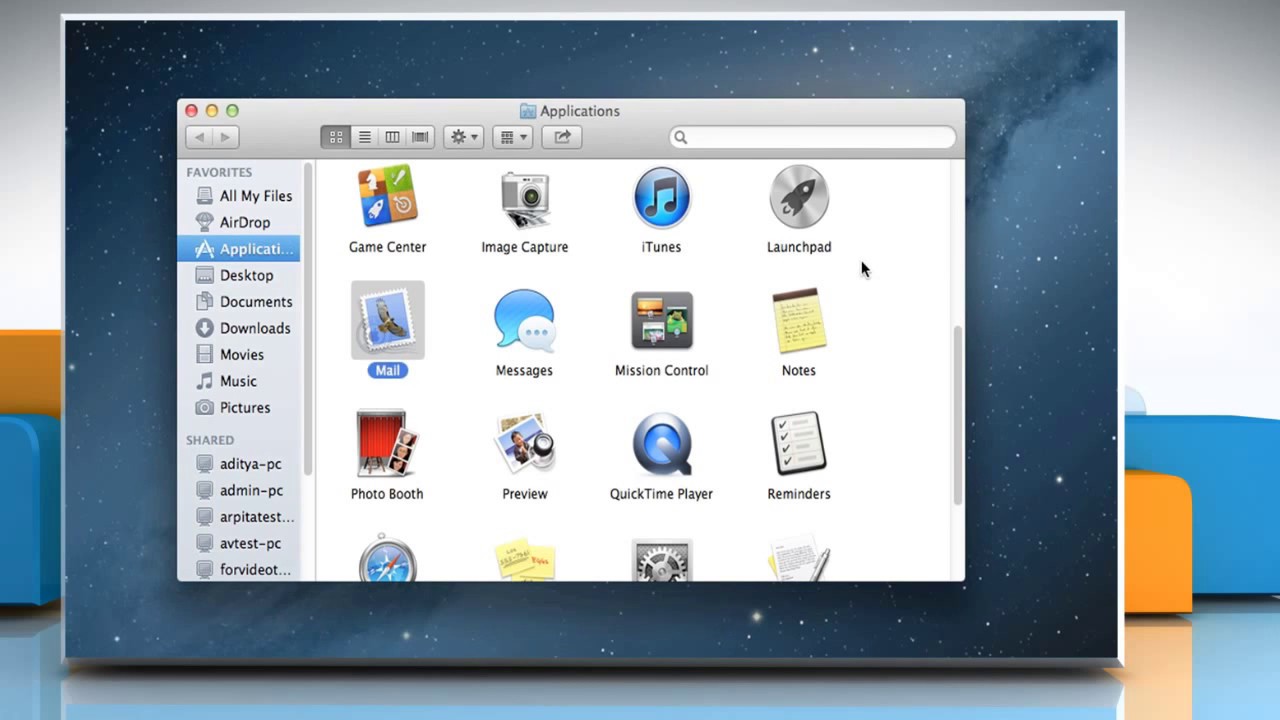This screenshot has height=720, width=1280.
Task: Open the Arrange items dropdown
Action: tap(512, 137)
